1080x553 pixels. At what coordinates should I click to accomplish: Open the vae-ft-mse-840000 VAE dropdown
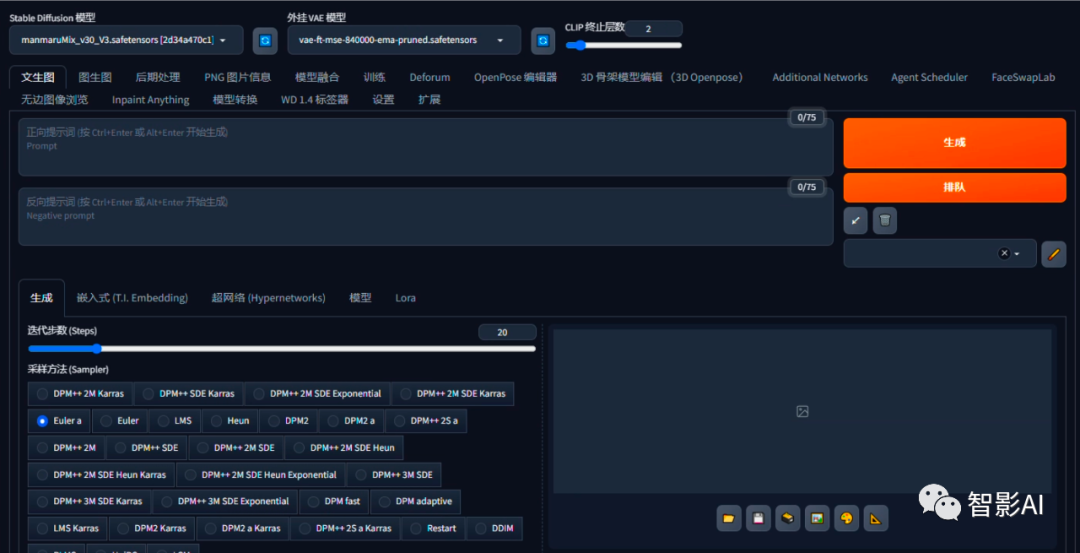click(x=404, y=40)
